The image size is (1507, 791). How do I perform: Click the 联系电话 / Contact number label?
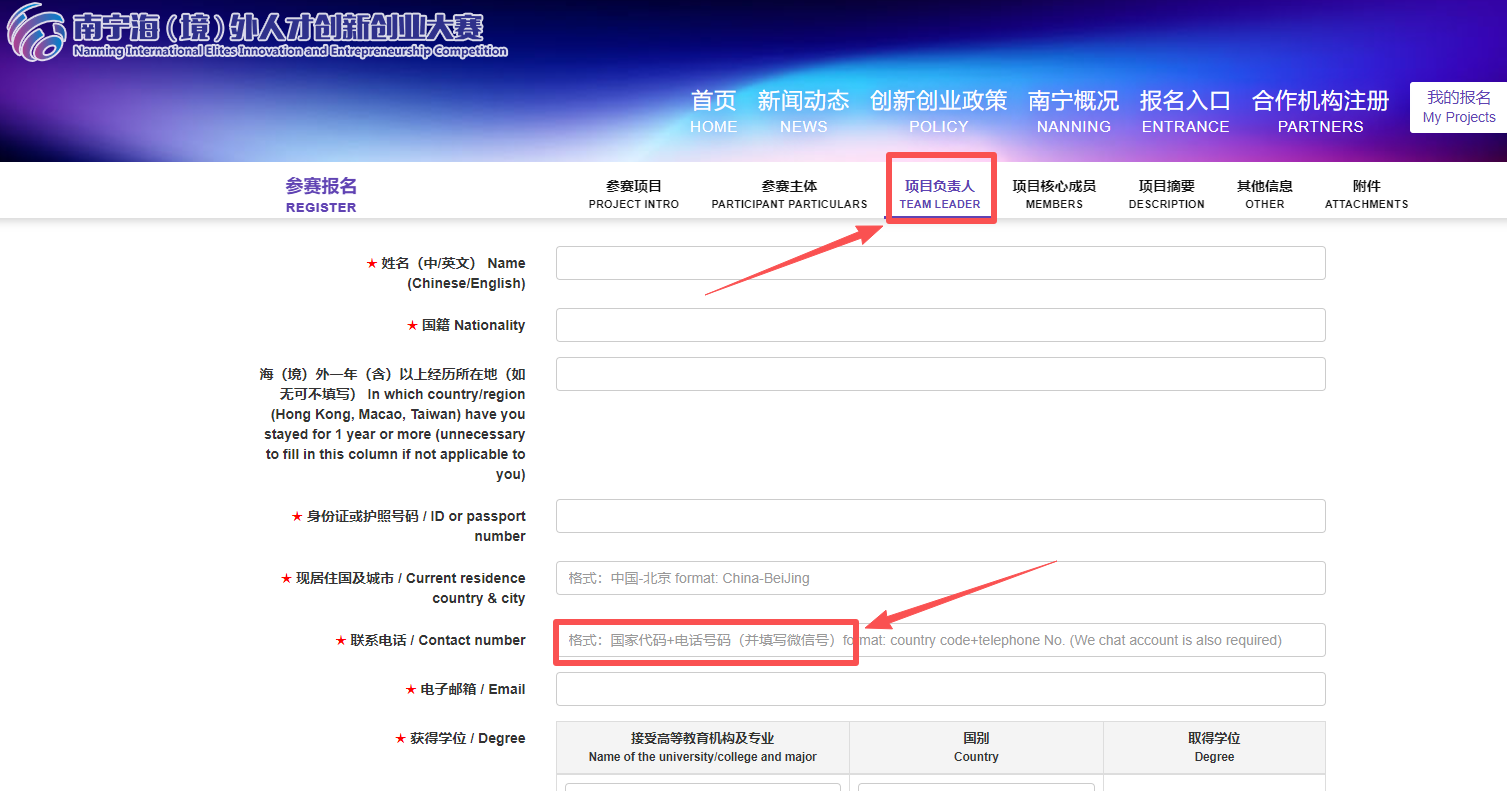[430, 640]
